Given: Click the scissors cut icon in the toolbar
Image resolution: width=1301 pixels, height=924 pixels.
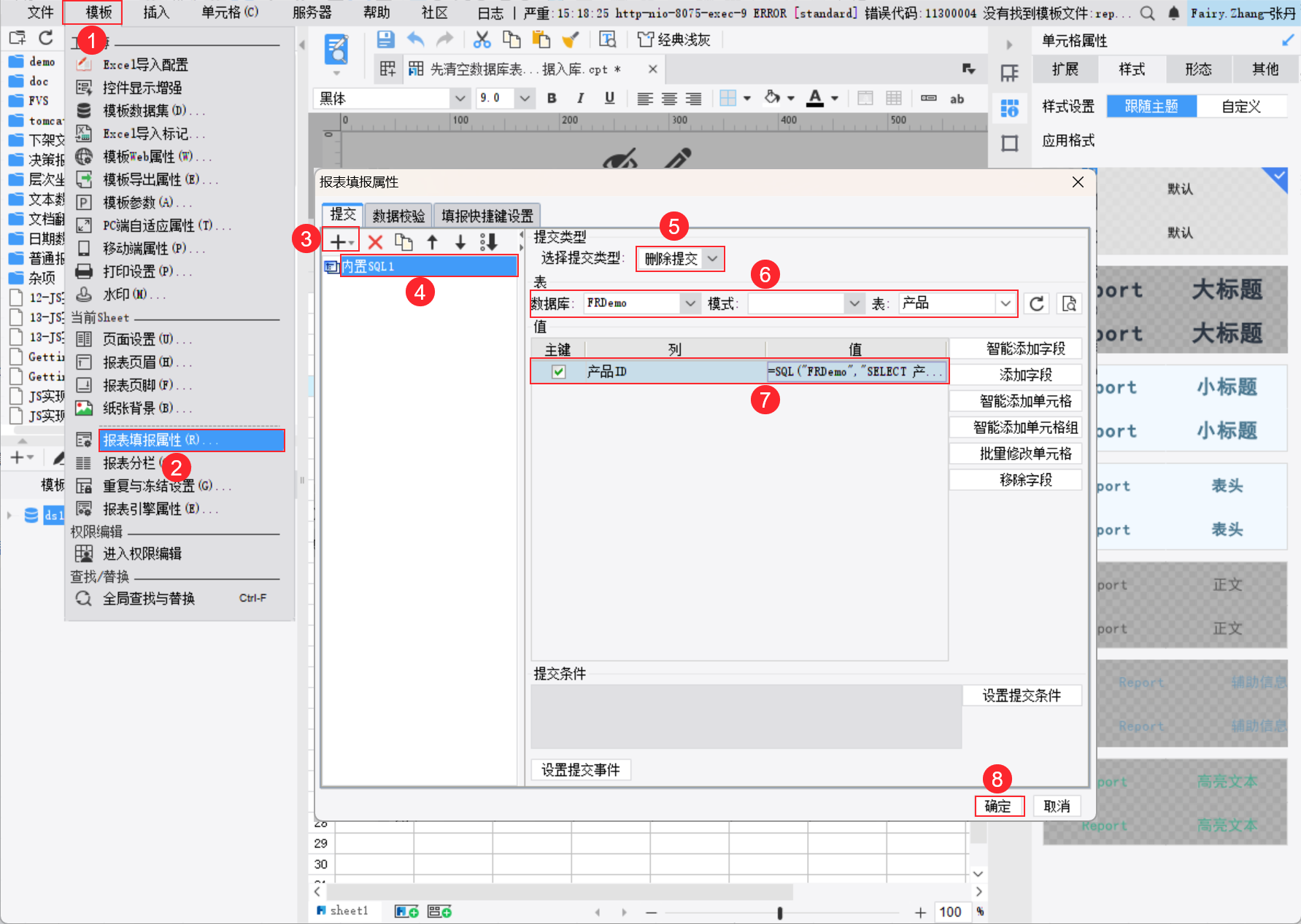Looking at the screenshot, I should click(x=482, y=39).
